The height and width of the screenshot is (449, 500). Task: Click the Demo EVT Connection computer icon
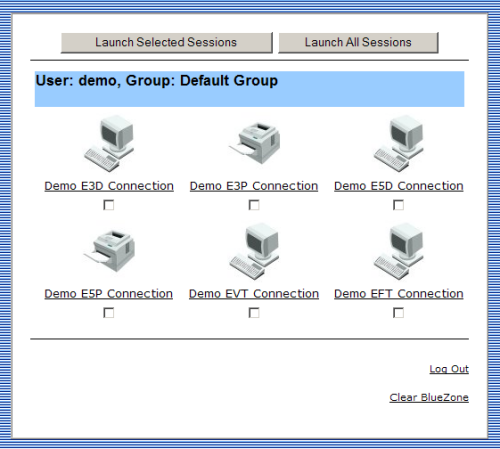click(254, 251)
